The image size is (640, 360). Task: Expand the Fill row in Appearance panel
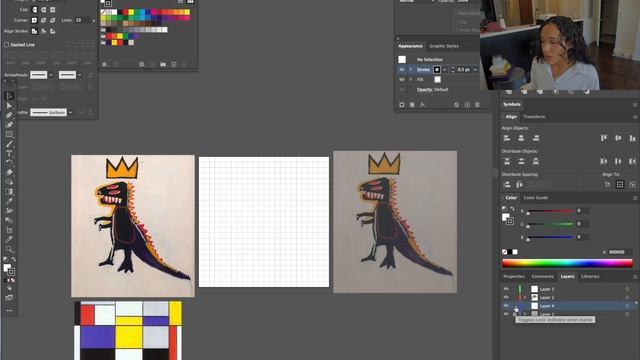[x=411, y=80]
